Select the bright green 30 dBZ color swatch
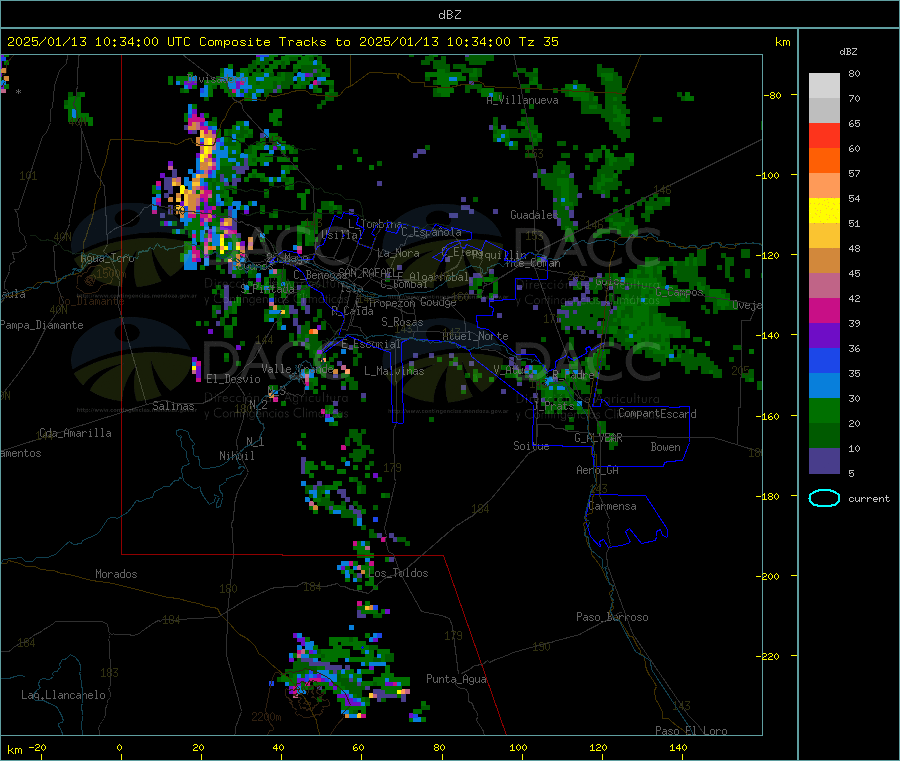Viewport: 900px width, 761px height. (x=824, y=410)
